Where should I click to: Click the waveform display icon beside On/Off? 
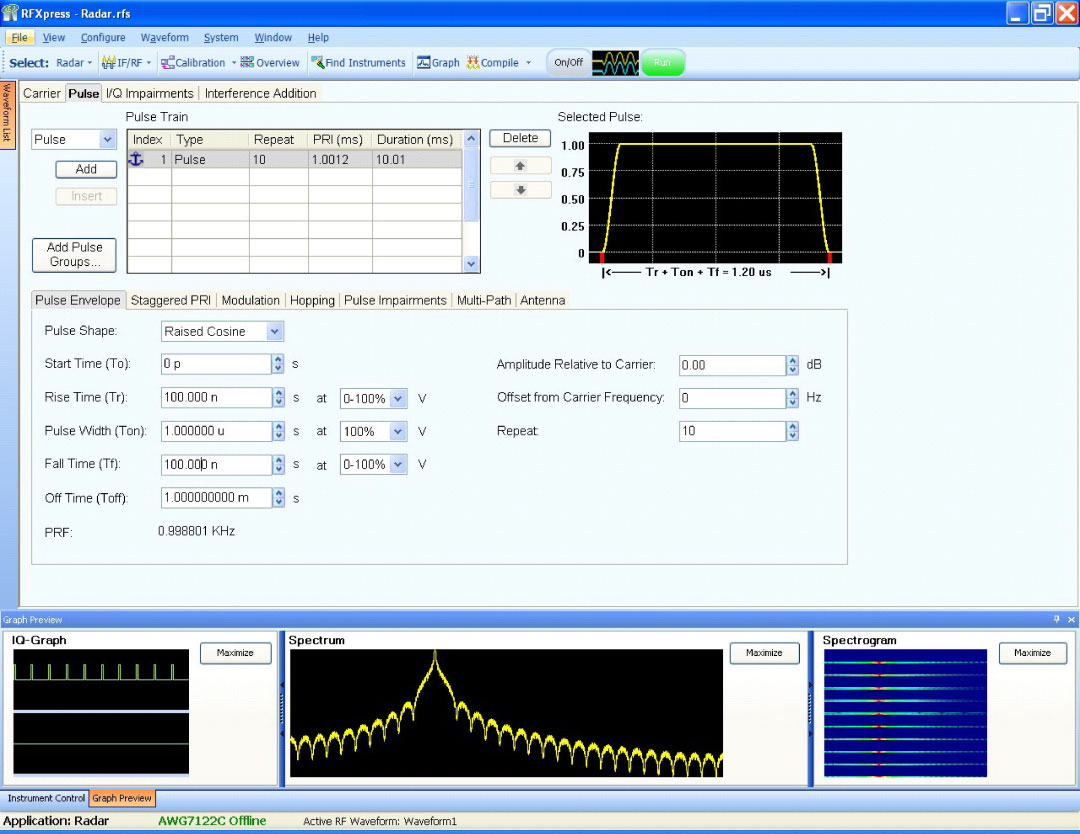tap(615, 63)
